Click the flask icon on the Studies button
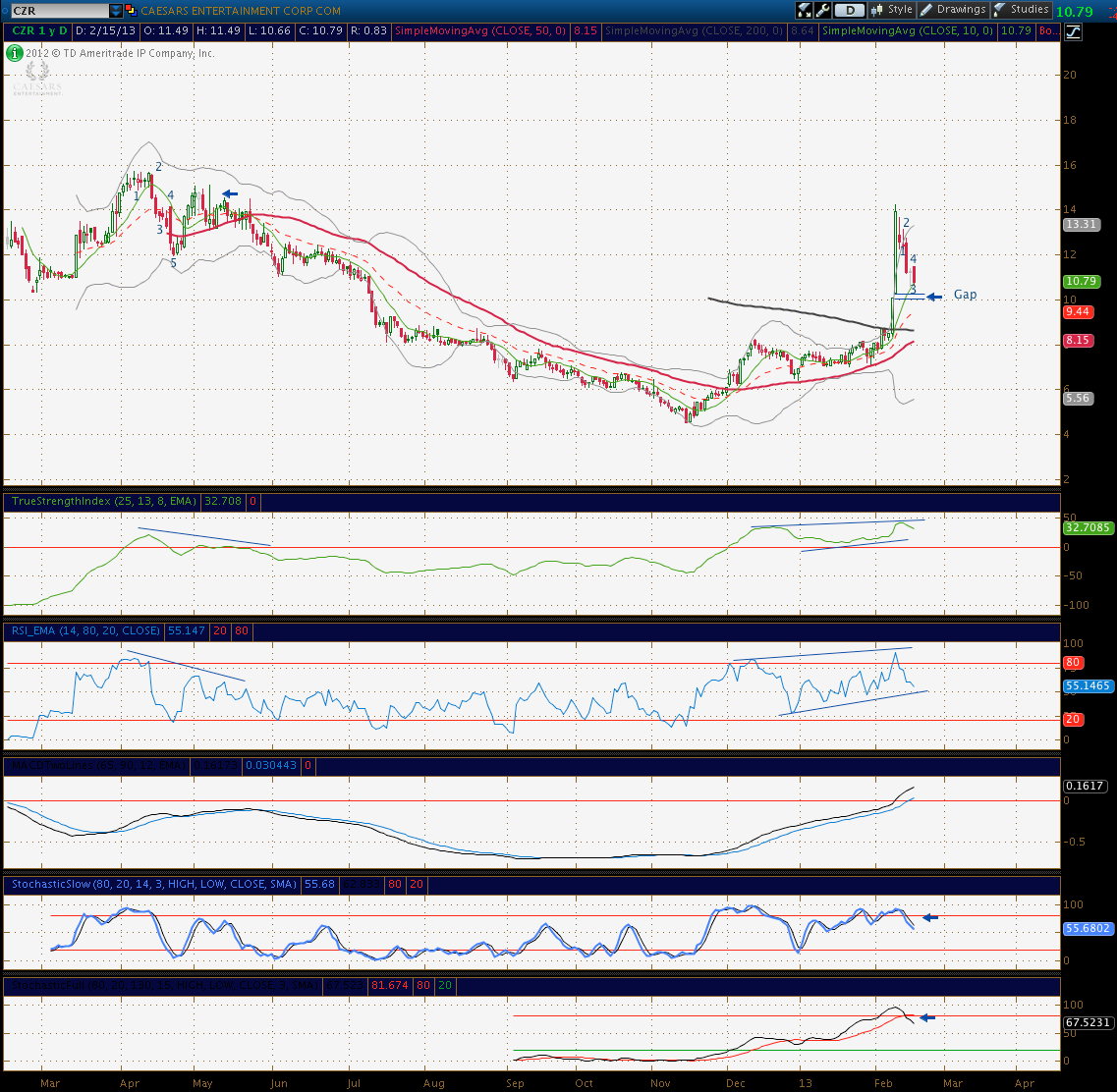1117x1092 pixels. click(999, 10)
